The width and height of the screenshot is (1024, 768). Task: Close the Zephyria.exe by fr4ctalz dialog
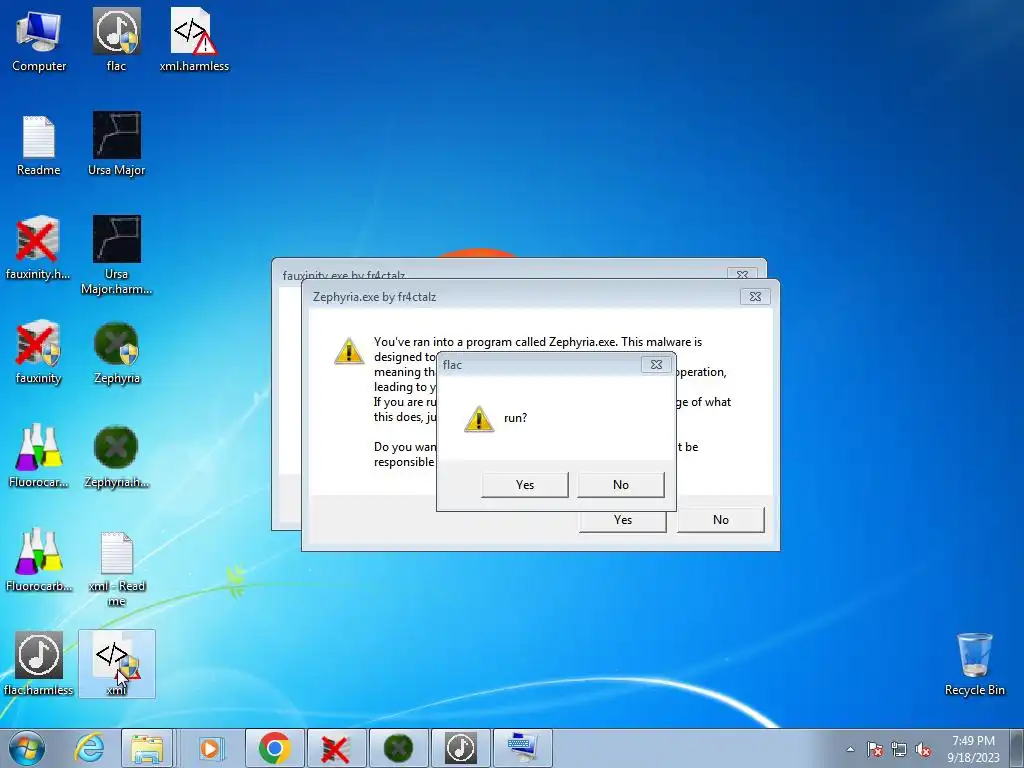click(755, 296)
